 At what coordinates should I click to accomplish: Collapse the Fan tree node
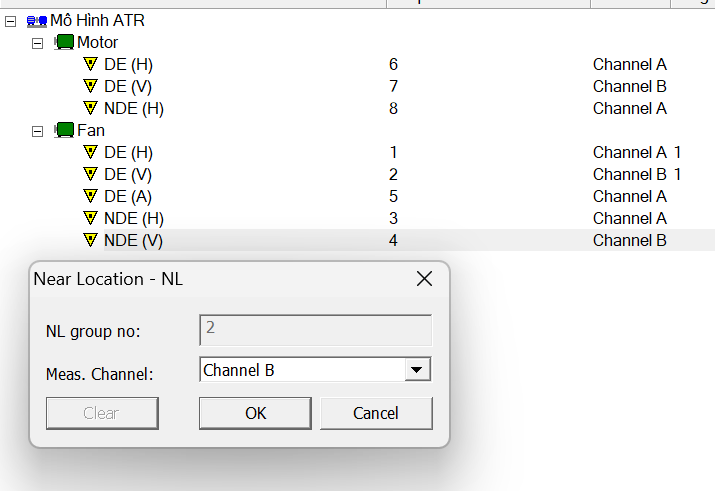click(37, 131)
